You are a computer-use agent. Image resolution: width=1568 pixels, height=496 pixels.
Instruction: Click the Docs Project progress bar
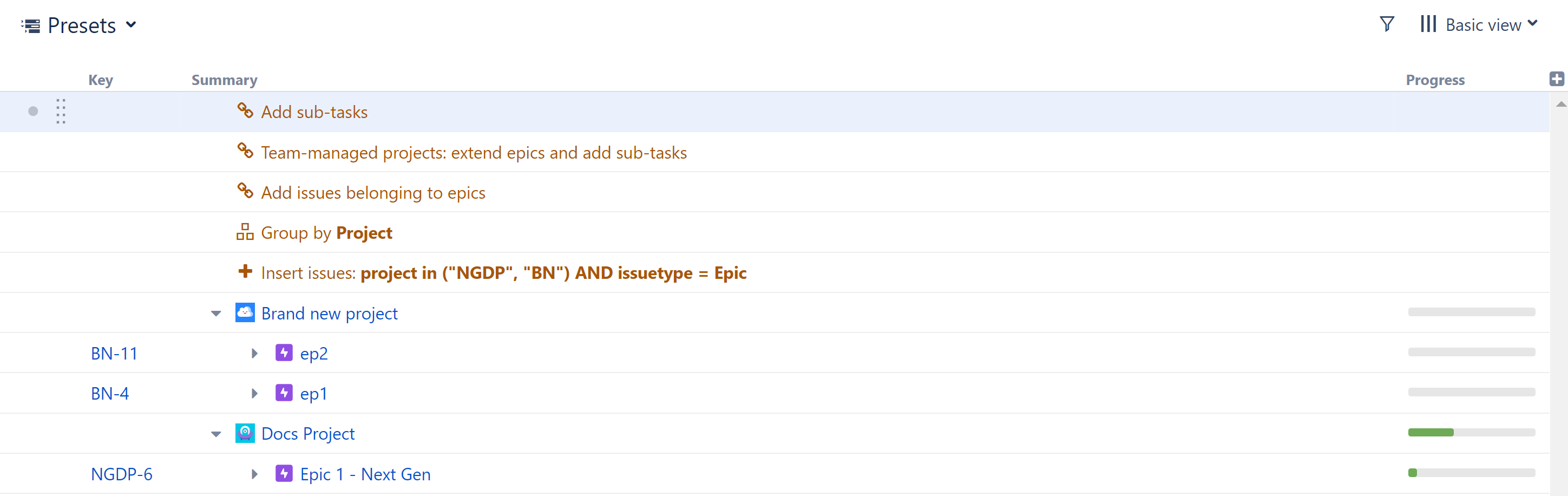pyautogui.click(x=1471, y=433)
